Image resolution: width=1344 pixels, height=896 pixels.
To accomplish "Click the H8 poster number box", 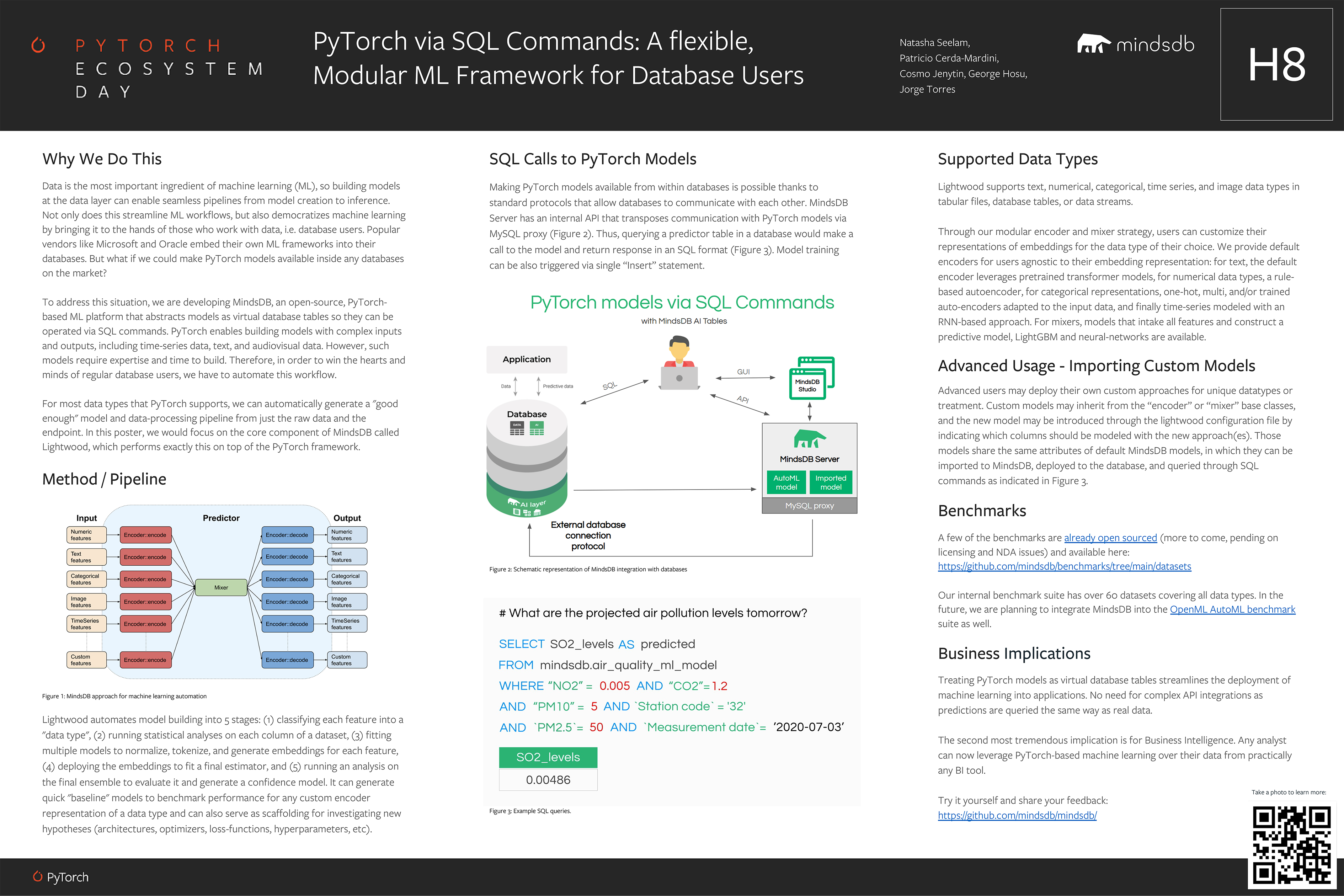I will click(x=1276, y=64).
